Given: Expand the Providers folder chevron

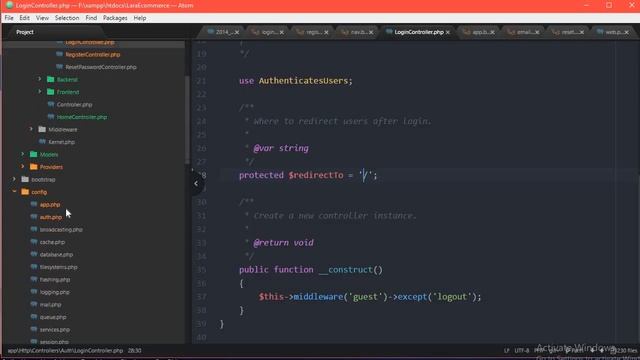Looking at the screenshot, I should [x=22, y=167].
